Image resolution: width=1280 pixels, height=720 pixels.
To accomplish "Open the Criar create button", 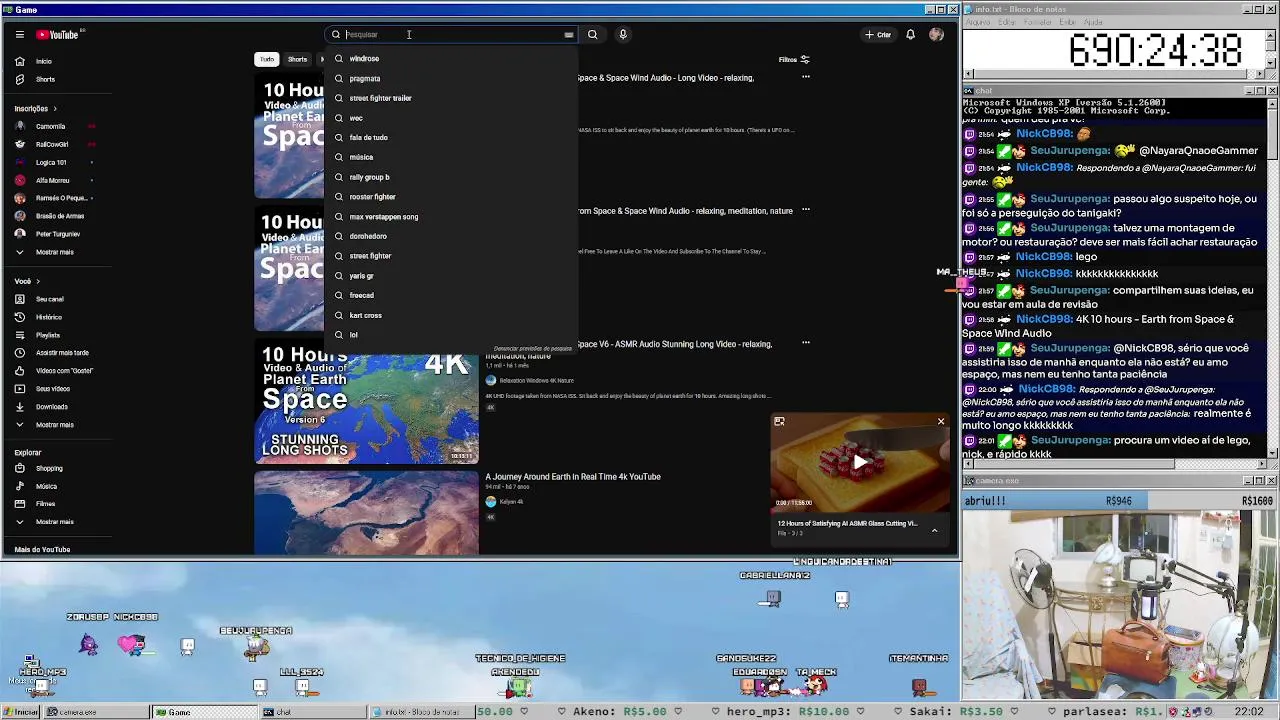I will [878, 35].
